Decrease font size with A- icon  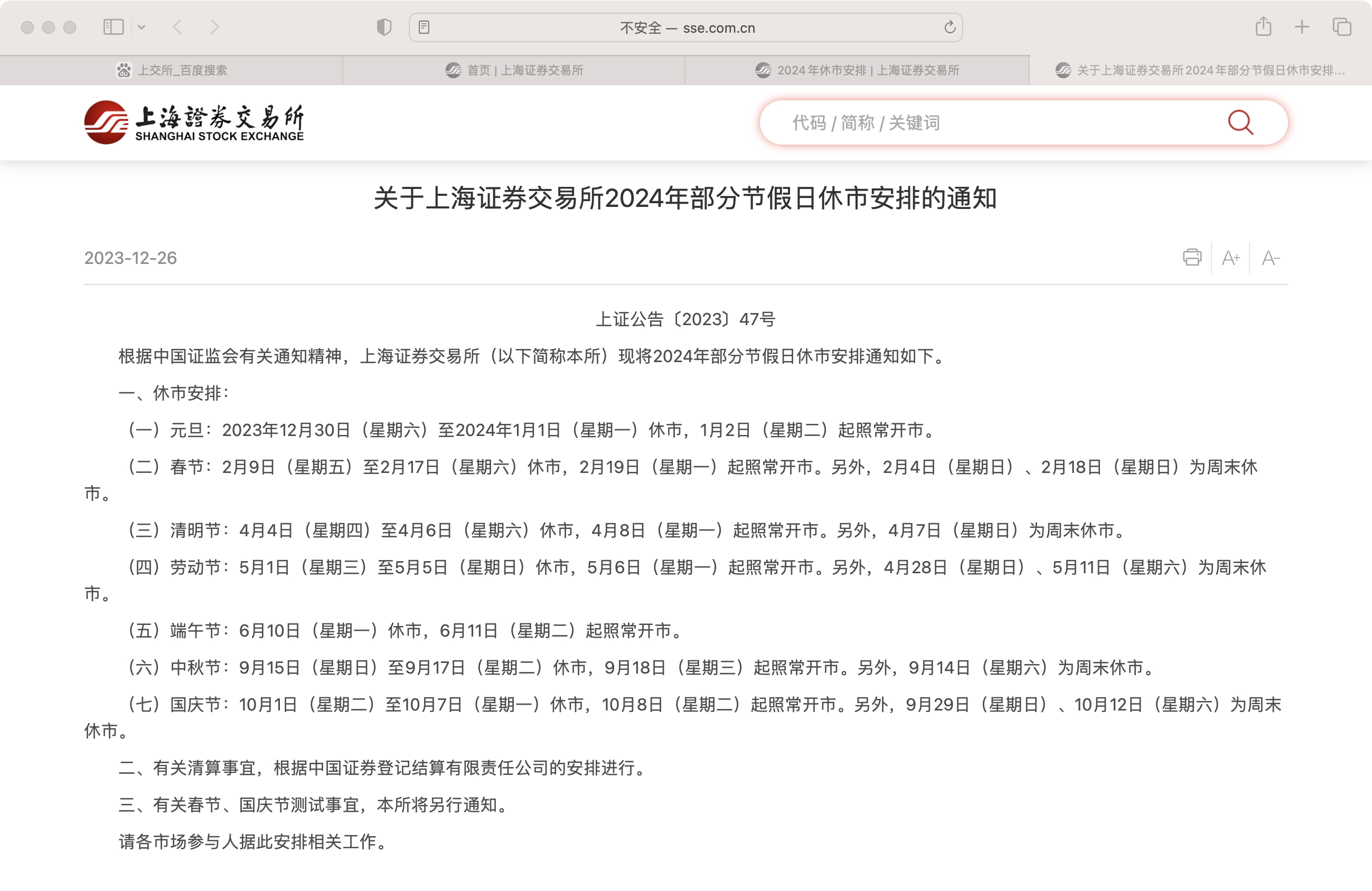1270,258
